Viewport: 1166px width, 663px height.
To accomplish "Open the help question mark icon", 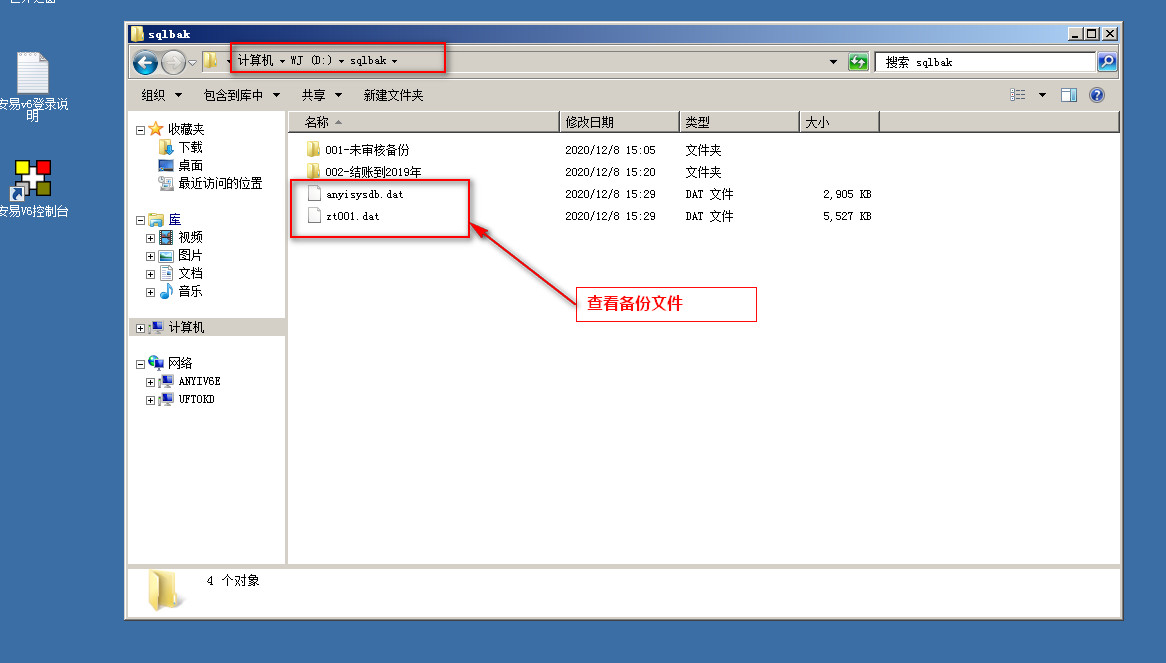I will point(1096,95).
